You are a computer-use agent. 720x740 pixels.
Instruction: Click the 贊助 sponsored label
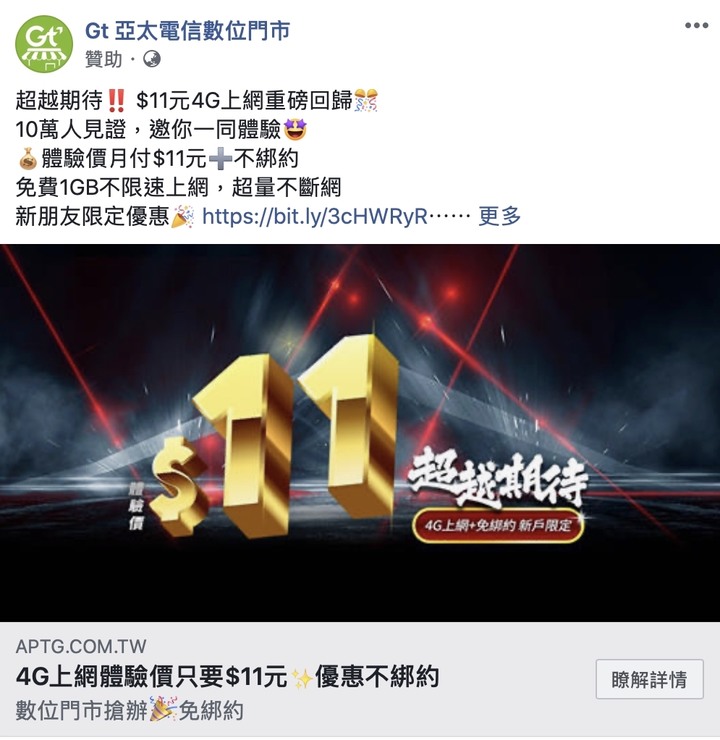tap(103, 59)
